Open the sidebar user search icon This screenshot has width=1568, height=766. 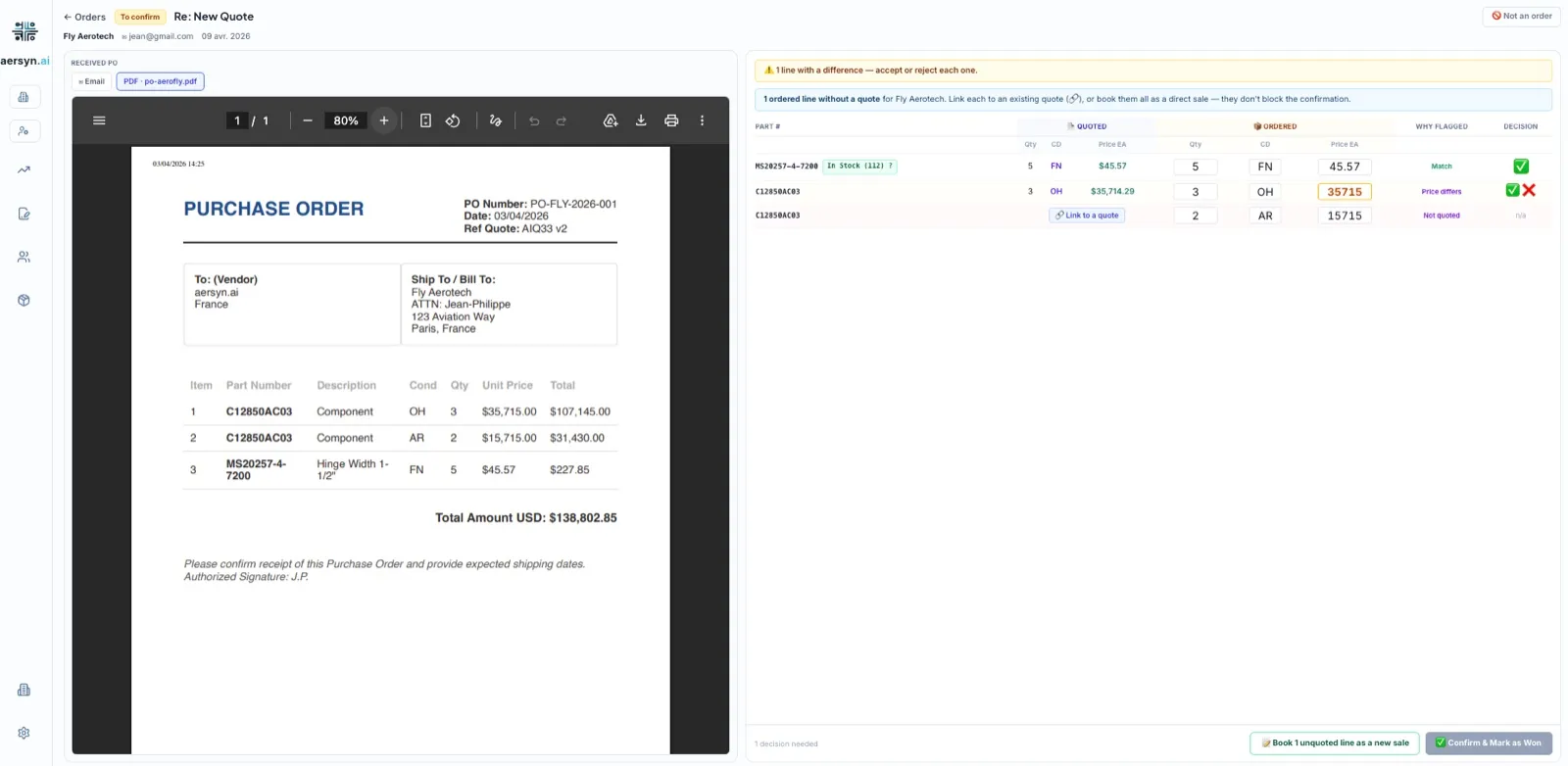(x=24, y=131)
